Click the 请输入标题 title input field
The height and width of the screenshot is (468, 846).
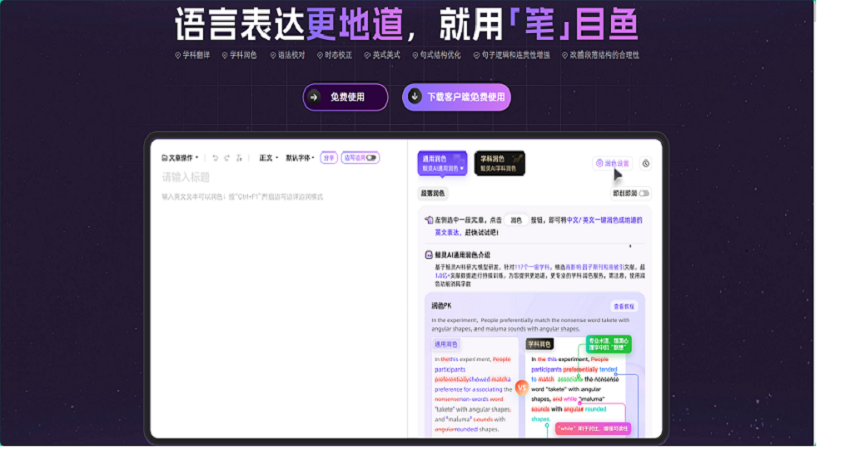(187, 178)
